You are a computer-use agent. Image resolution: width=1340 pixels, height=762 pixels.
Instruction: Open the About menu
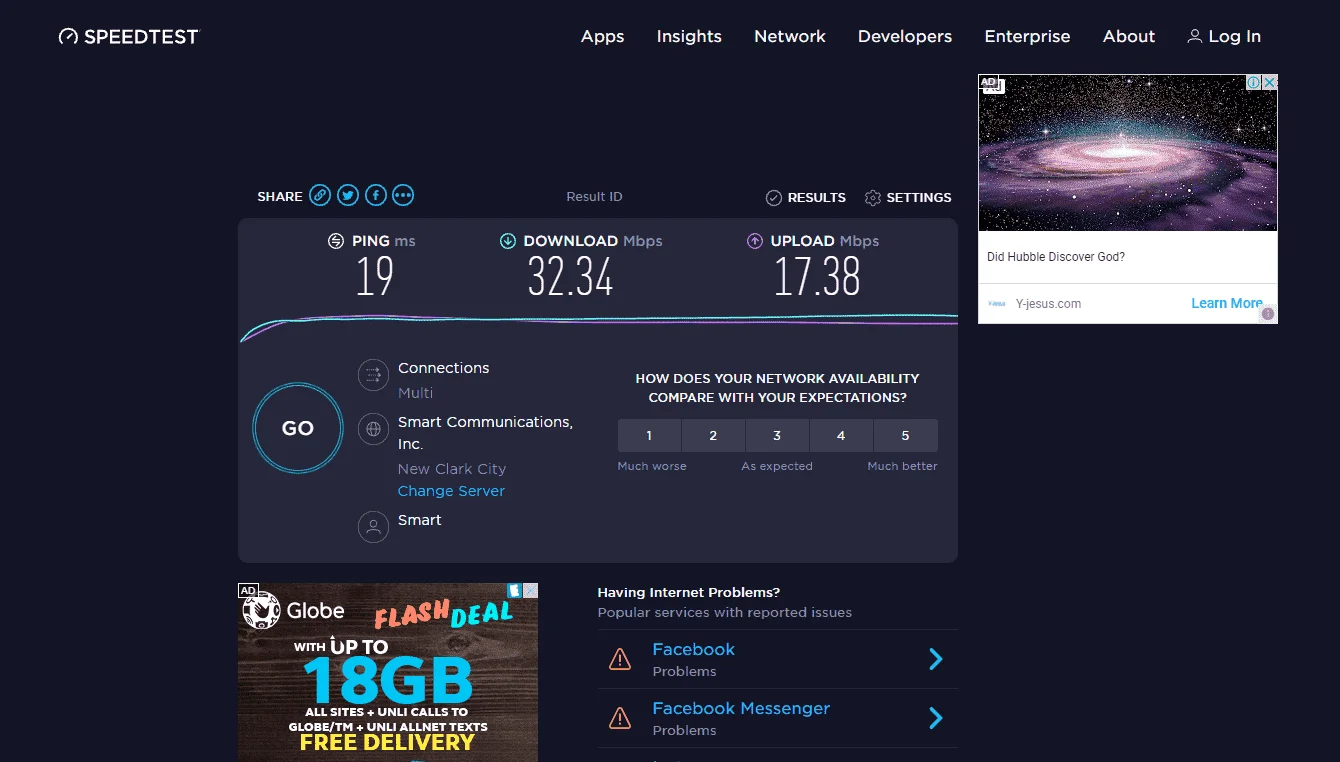pos(1129,36)
